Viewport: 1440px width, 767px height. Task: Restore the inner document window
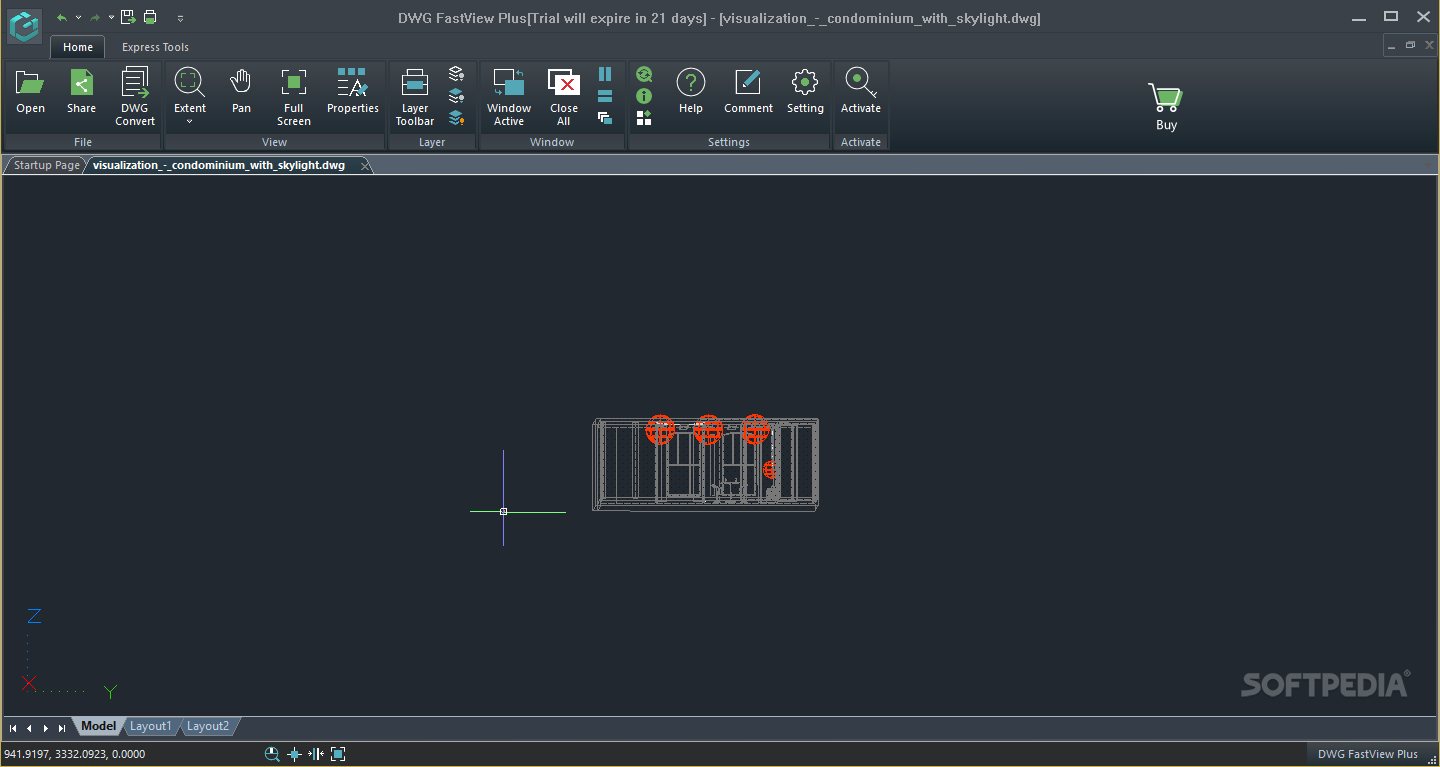pos(1410,45)
